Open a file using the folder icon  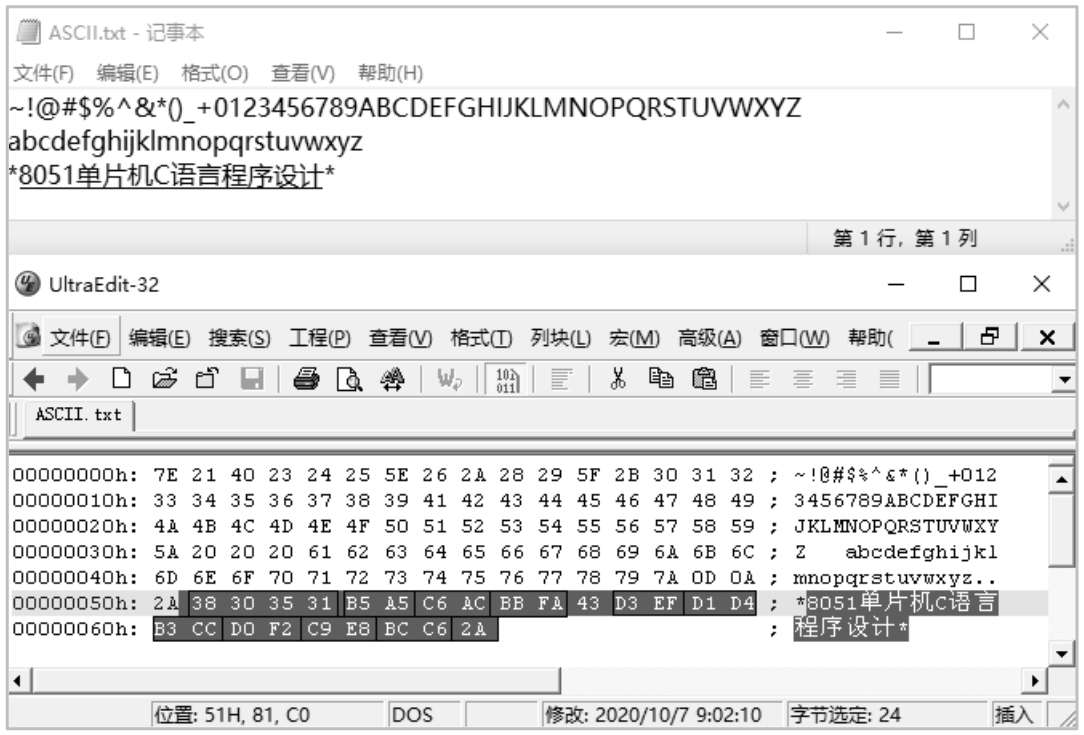[165, 379]
